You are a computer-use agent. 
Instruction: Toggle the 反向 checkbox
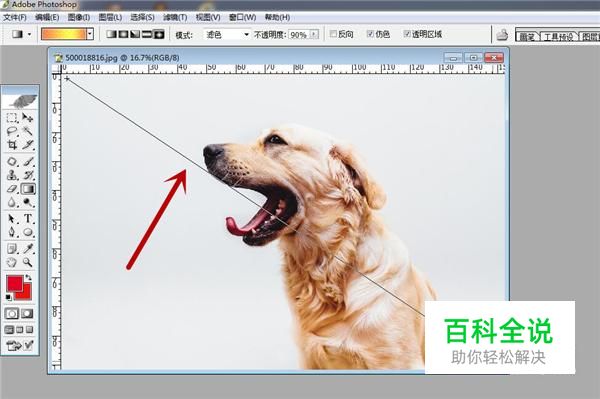point(333,34)
